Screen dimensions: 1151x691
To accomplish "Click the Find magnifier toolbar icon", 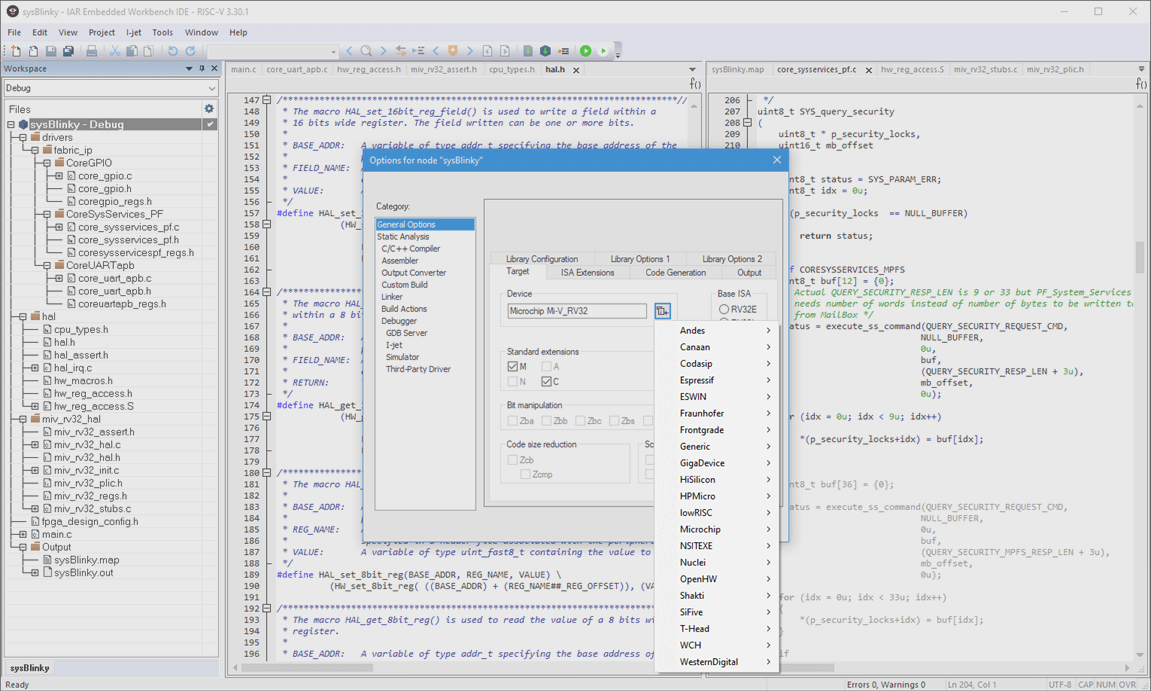I will [x=366, y=51].
